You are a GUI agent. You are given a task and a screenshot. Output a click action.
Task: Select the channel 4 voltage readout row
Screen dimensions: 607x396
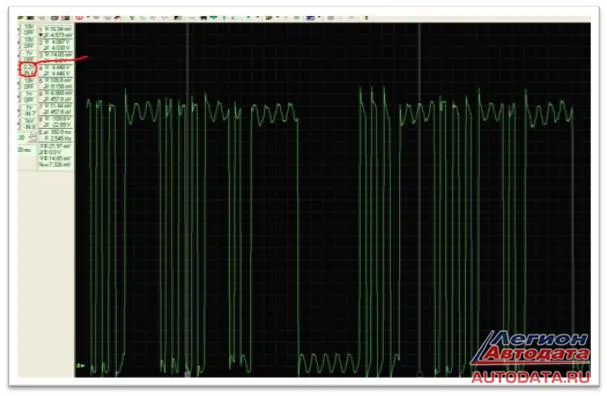[56, 70]
